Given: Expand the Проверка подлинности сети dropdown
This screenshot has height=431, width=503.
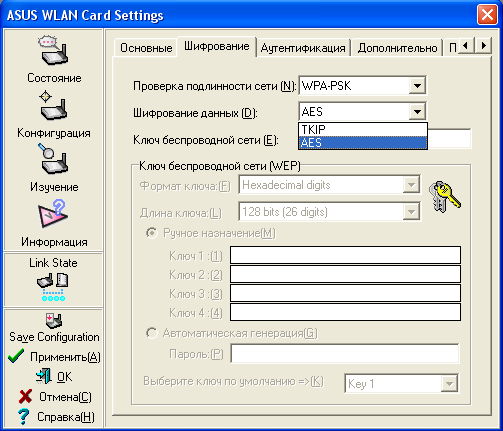Looking at the screenshot, I should pos(417,86).
